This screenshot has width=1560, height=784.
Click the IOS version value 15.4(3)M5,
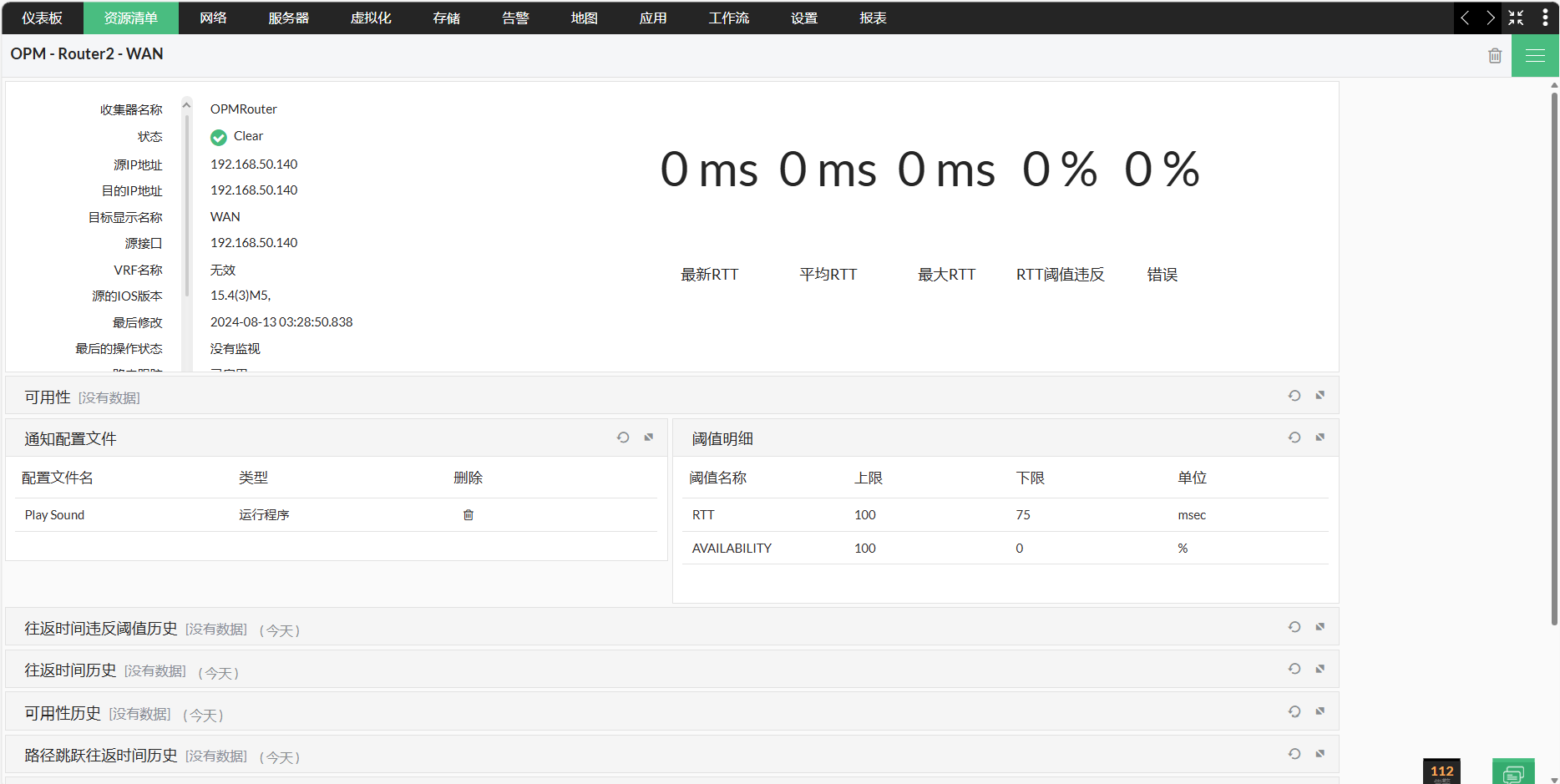[x=241, y=296]
